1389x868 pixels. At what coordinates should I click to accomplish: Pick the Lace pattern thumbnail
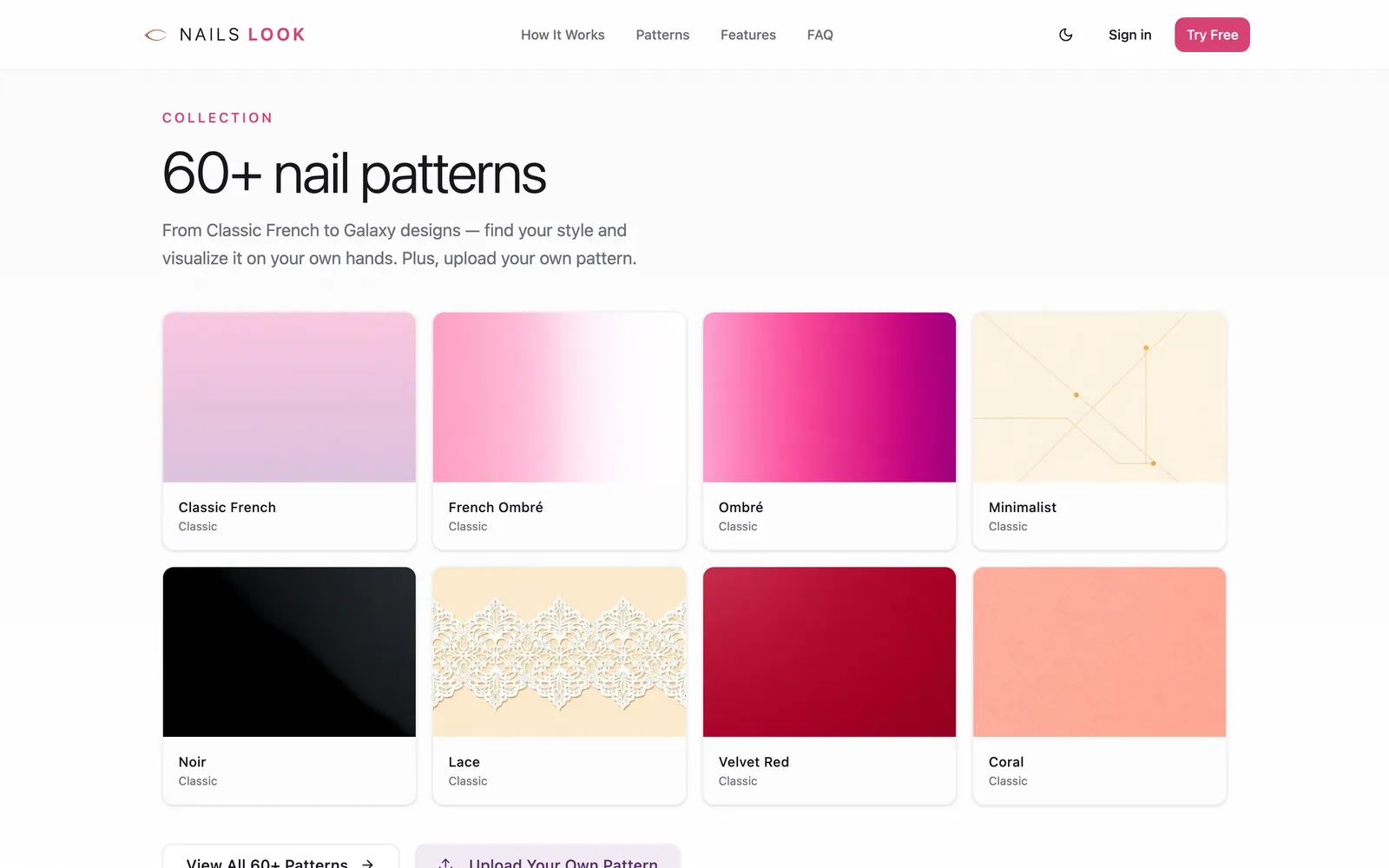tap(559, 652)
